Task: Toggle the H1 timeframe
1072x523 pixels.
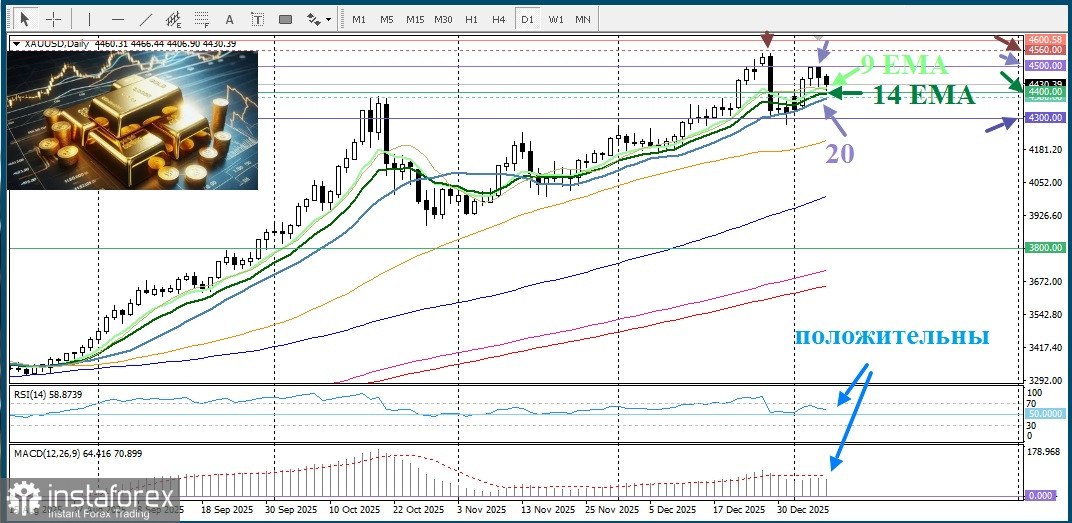Action: (x=471, y=19)
